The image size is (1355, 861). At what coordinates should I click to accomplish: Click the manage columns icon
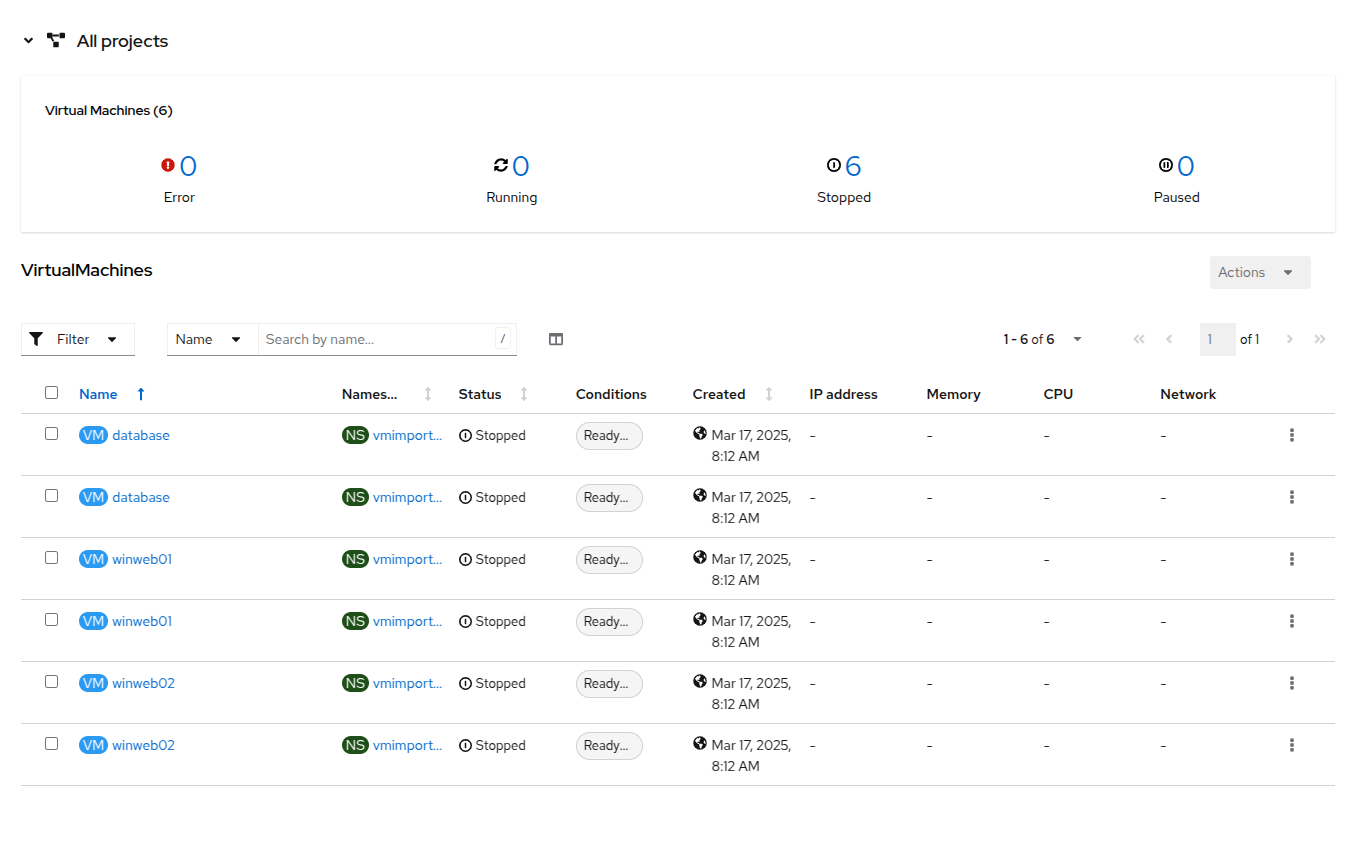tap(556, 340)
